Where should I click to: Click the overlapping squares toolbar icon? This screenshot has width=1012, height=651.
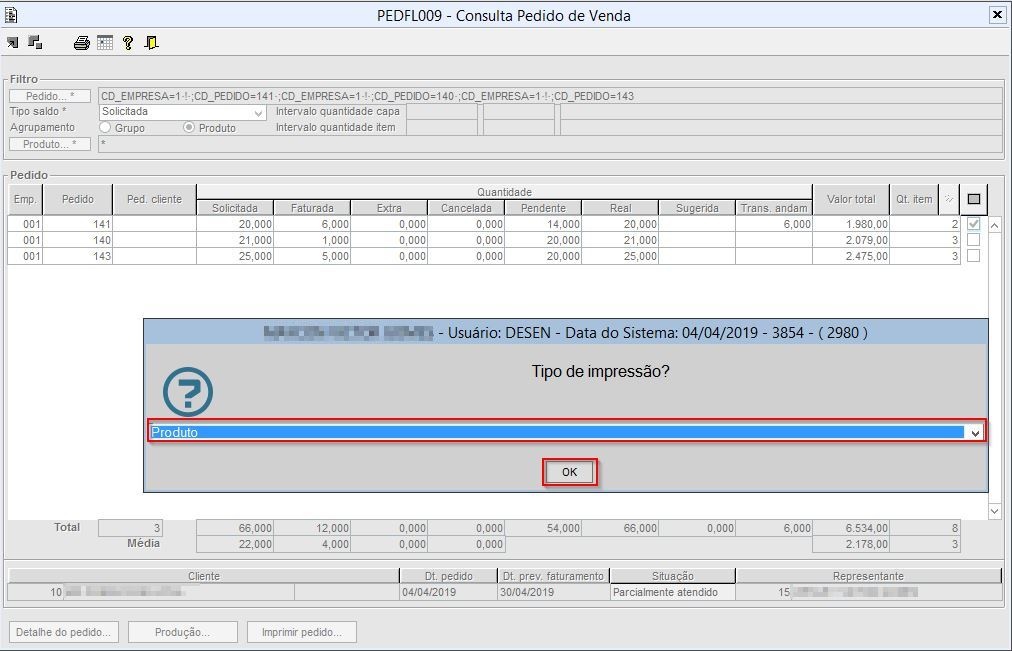point(35,43)
